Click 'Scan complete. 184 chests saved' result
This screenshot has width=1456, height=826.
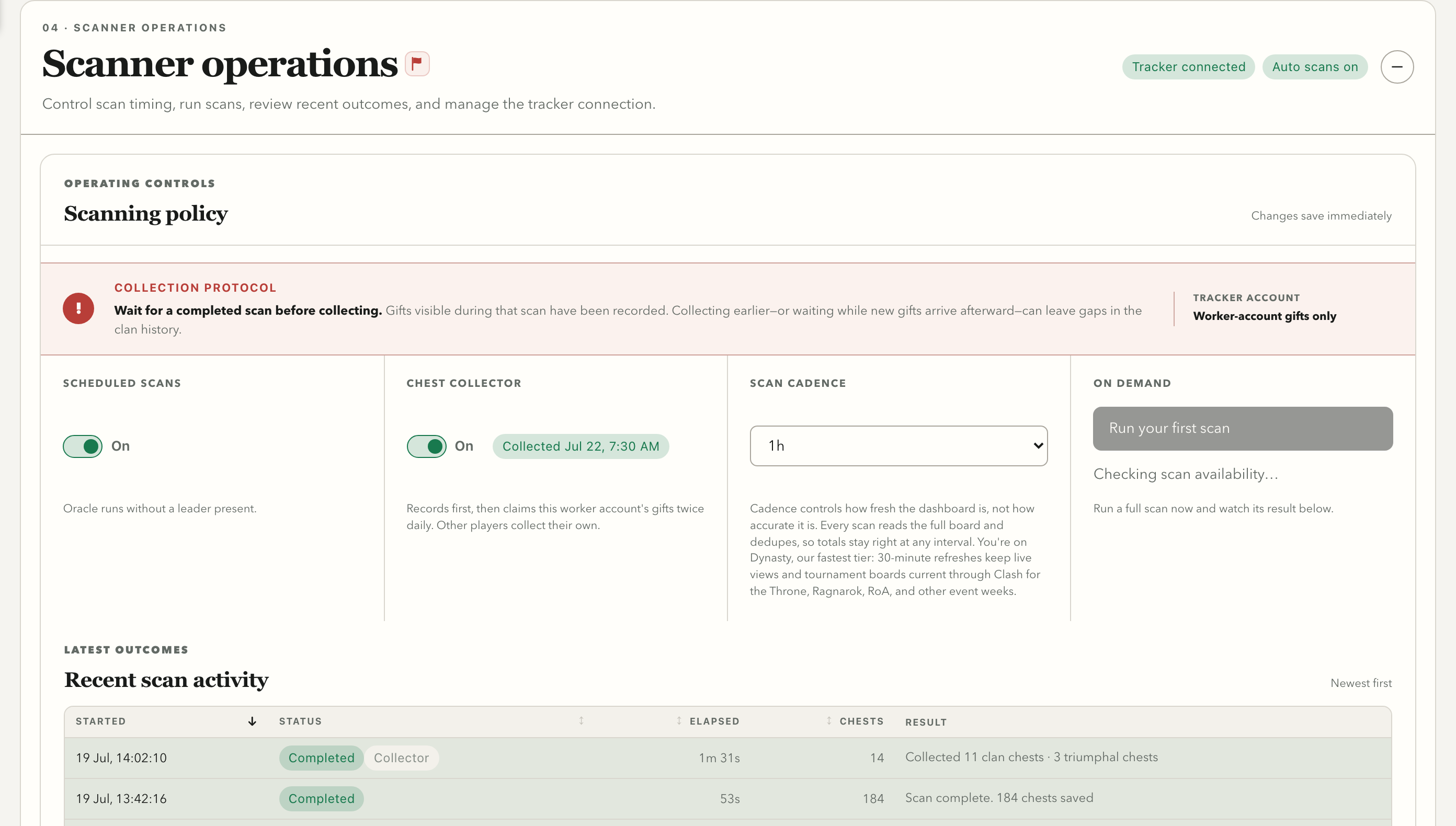(999, 798)
